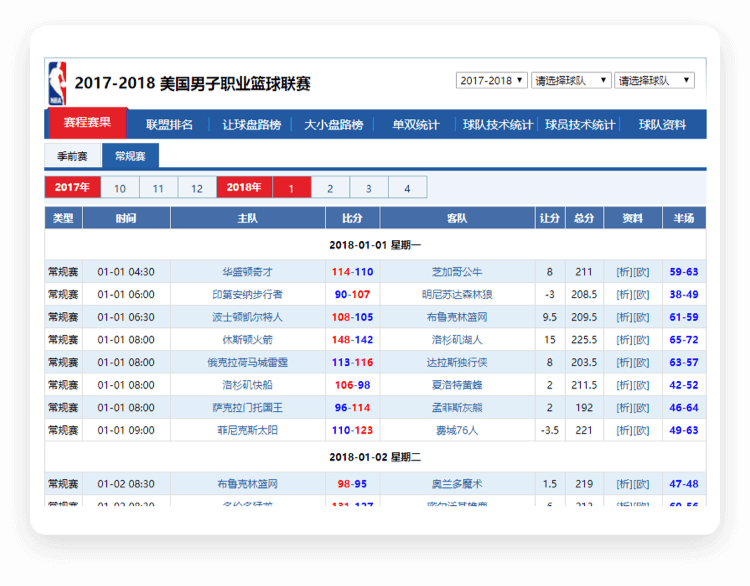Open the 波士顿凯尔特人 team link

coord(247,317)
